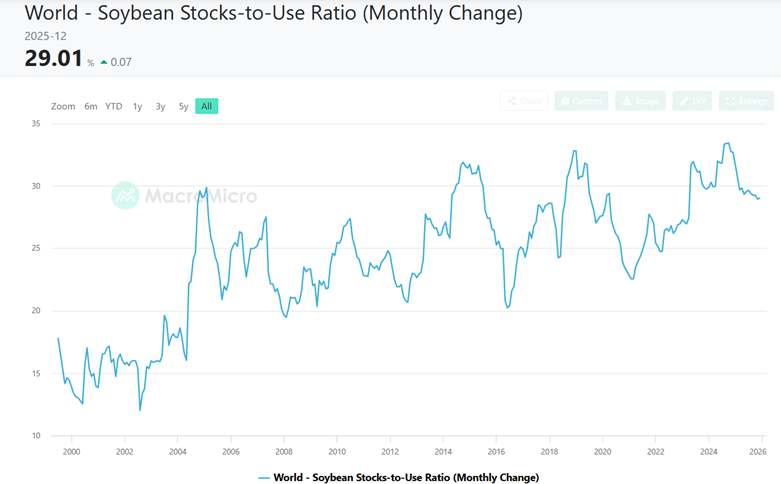Download the chart as Image

(x=640, y=101)
